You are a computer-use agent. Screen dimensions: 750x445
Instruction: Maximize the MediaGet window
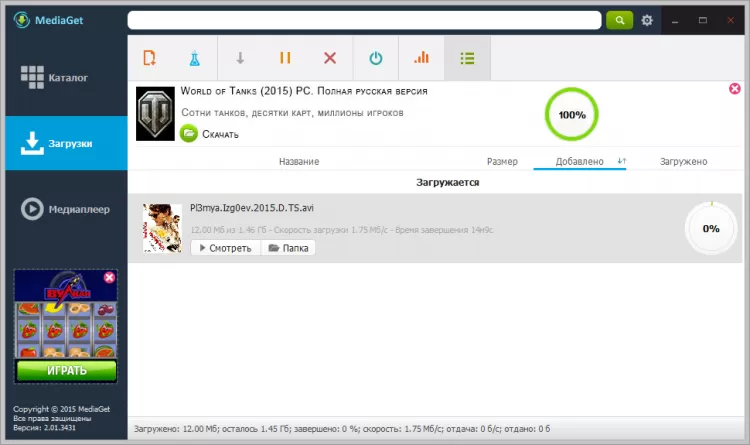[x=703, y=20]
